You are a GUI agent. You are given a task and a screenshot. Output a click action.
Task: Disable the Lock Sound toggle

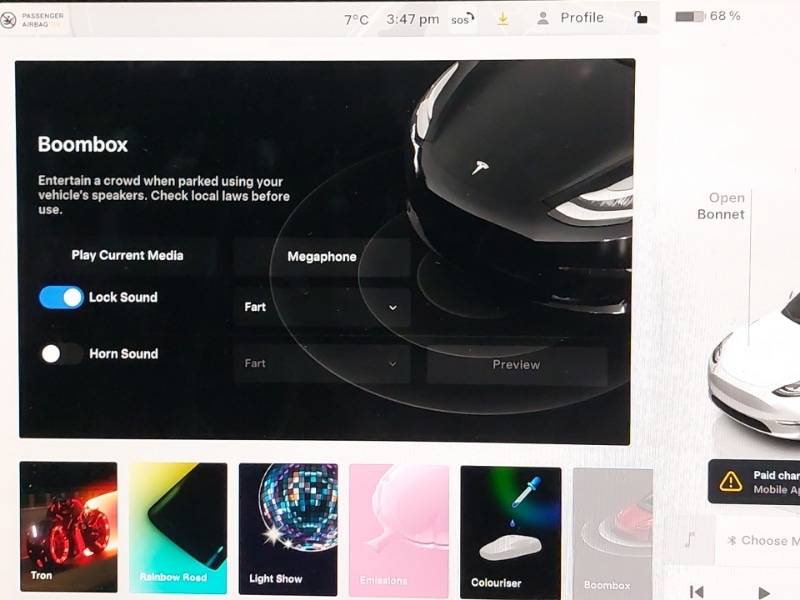coord(61,297)
